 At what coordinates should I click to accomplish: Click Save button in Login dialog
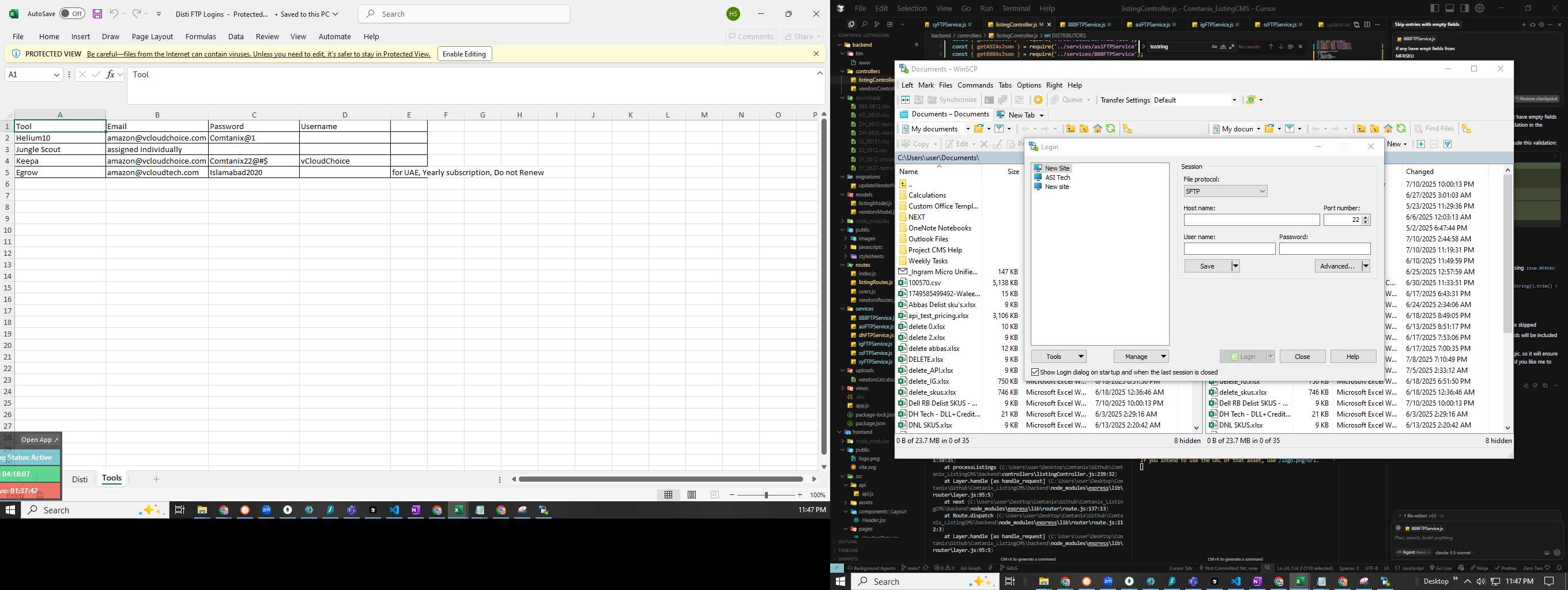(1208, 266)
